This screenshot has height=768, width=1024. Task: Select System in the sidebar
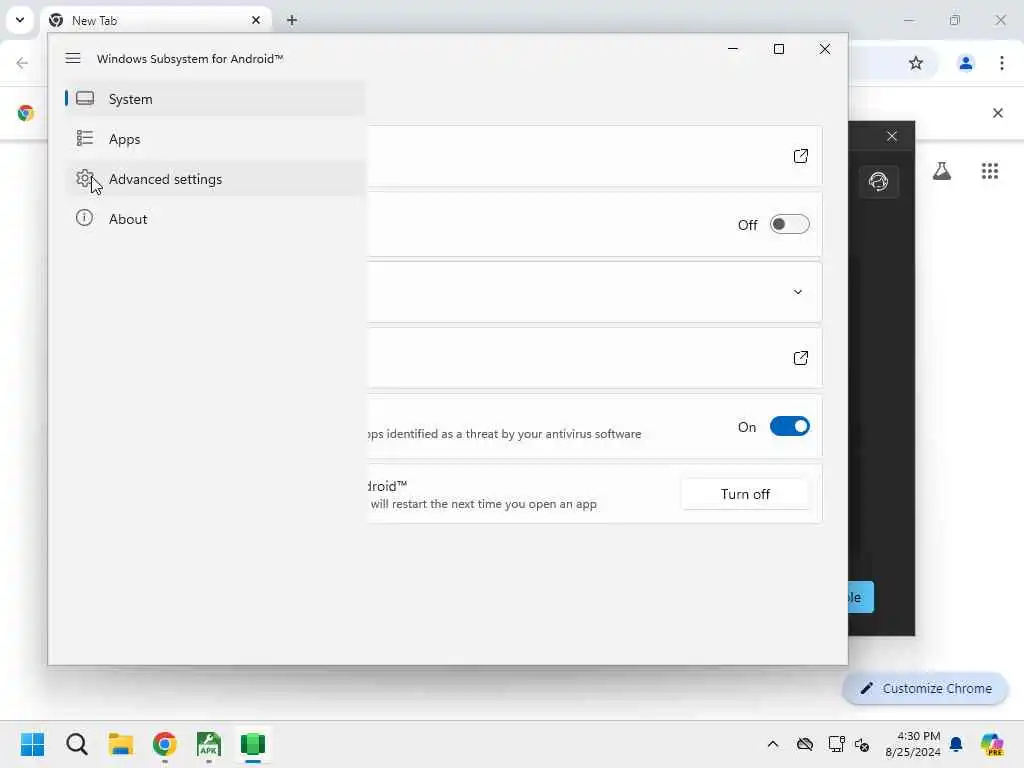coord(214,99)
